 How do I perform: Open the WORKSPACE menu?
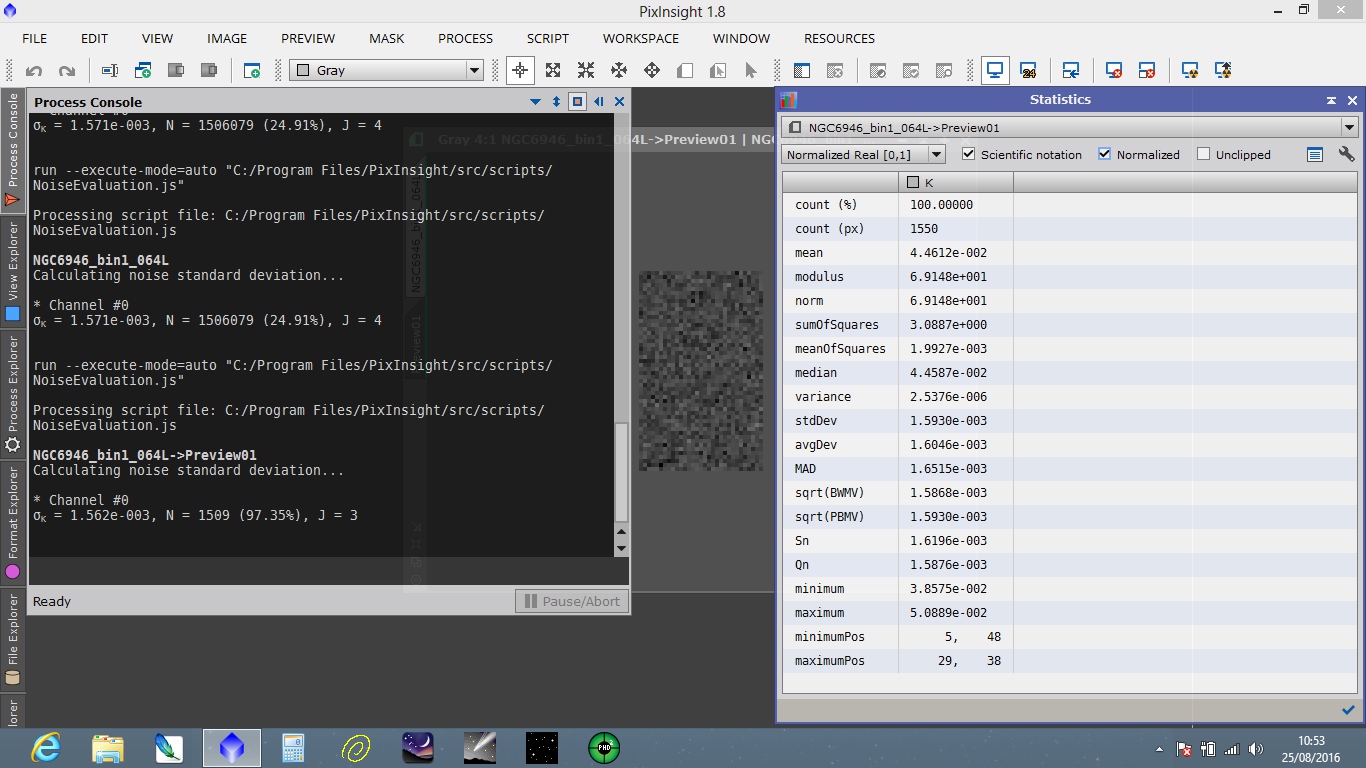pyautogui.click(x=641, y=38)
